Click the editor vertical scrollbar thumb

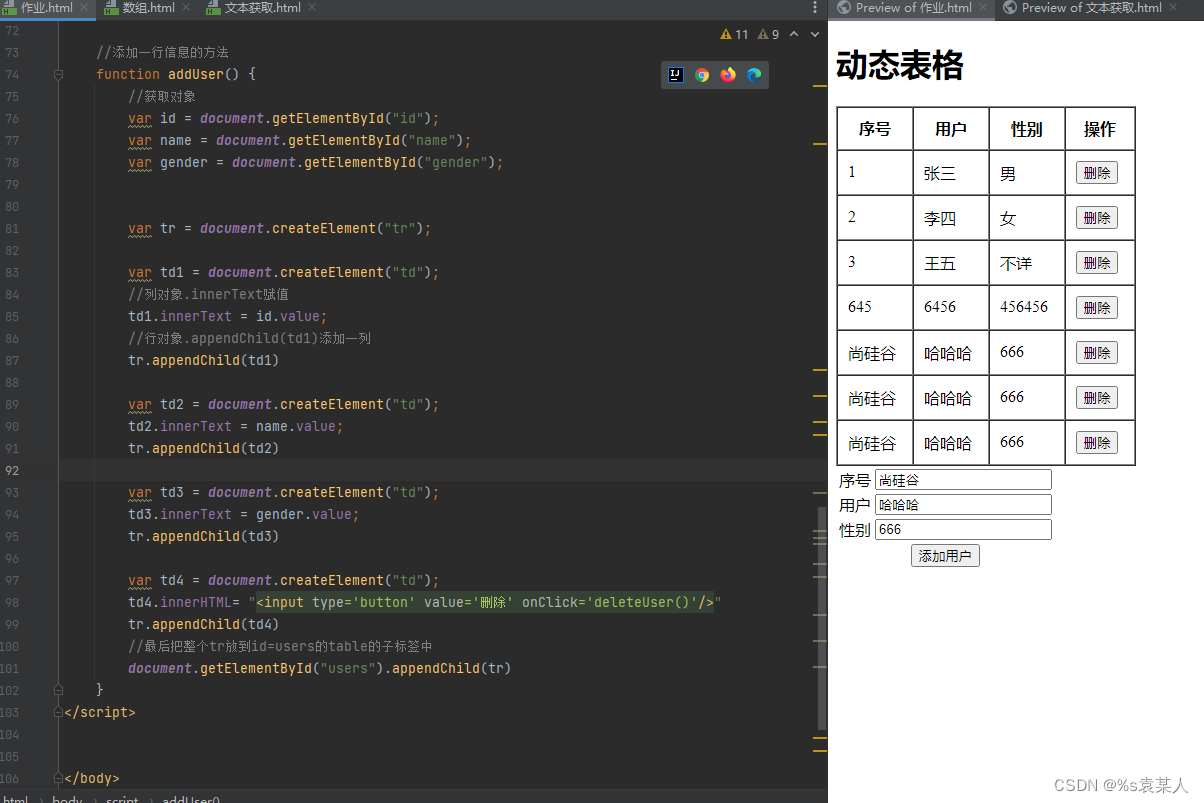tap(822, 618)
